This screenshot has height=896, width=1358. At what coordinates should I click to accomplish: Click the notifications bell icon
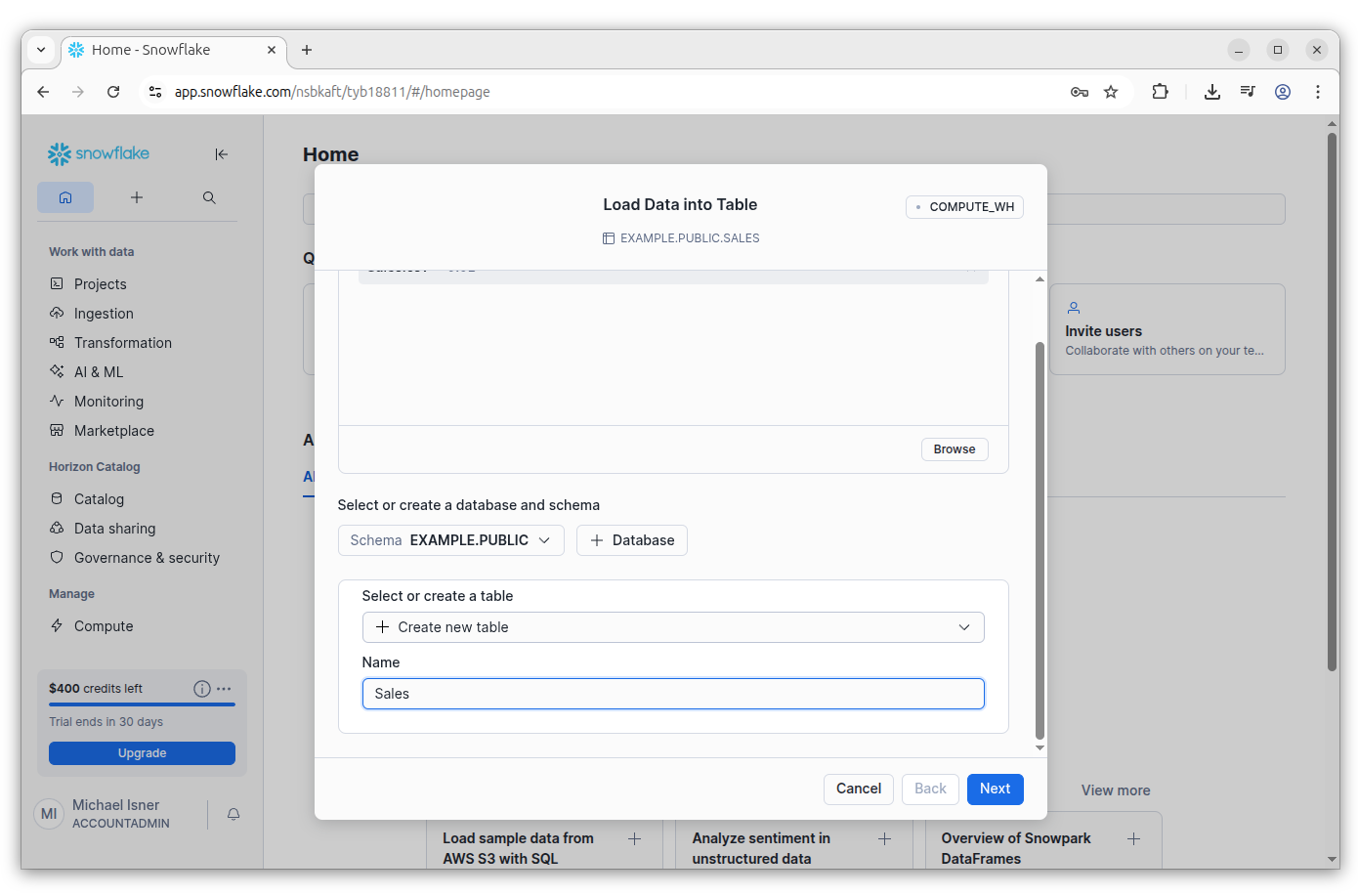coord(233,814)
